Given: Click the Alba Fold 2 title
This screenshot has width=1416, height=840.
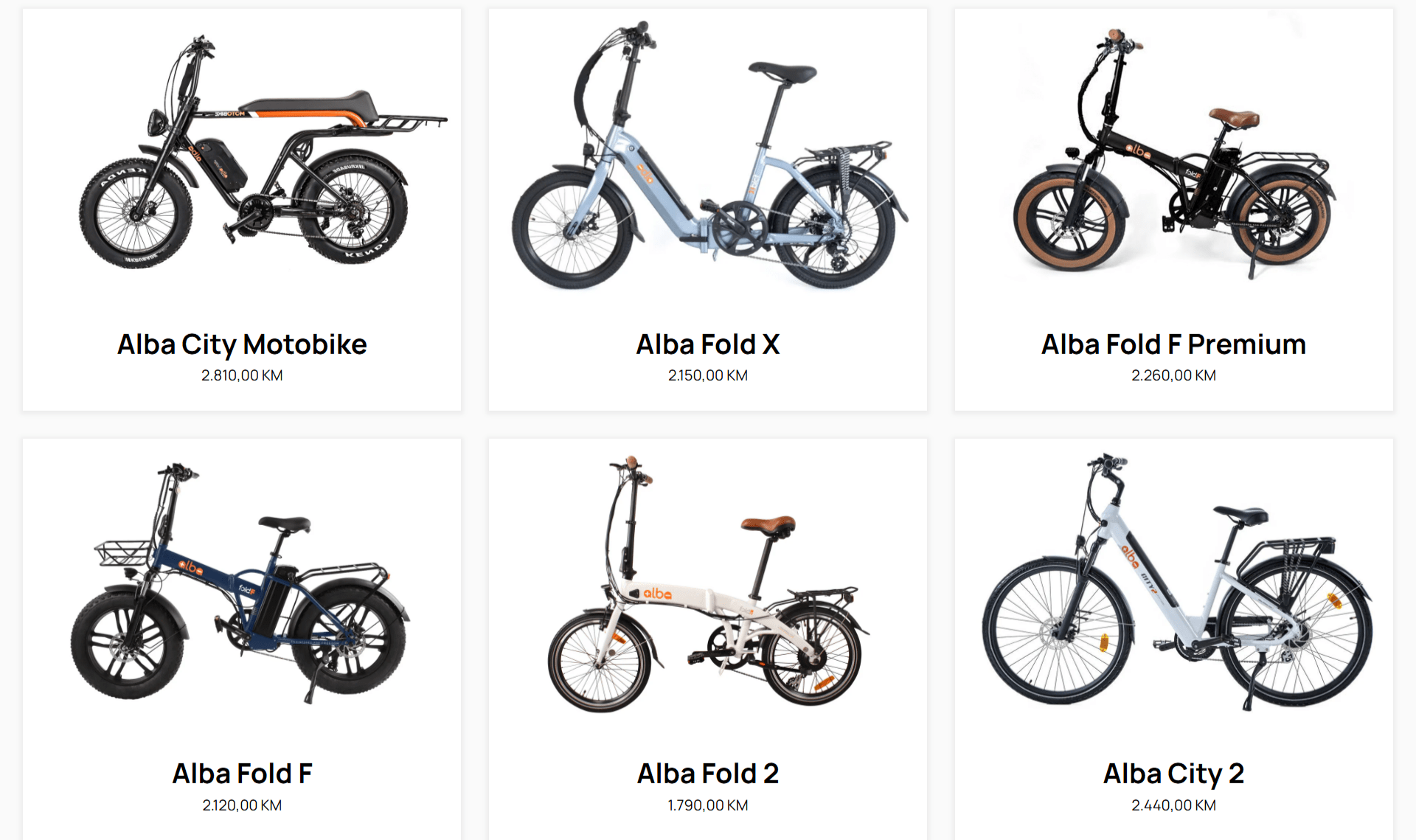Looking at the screenshot, I should [708, 774].
